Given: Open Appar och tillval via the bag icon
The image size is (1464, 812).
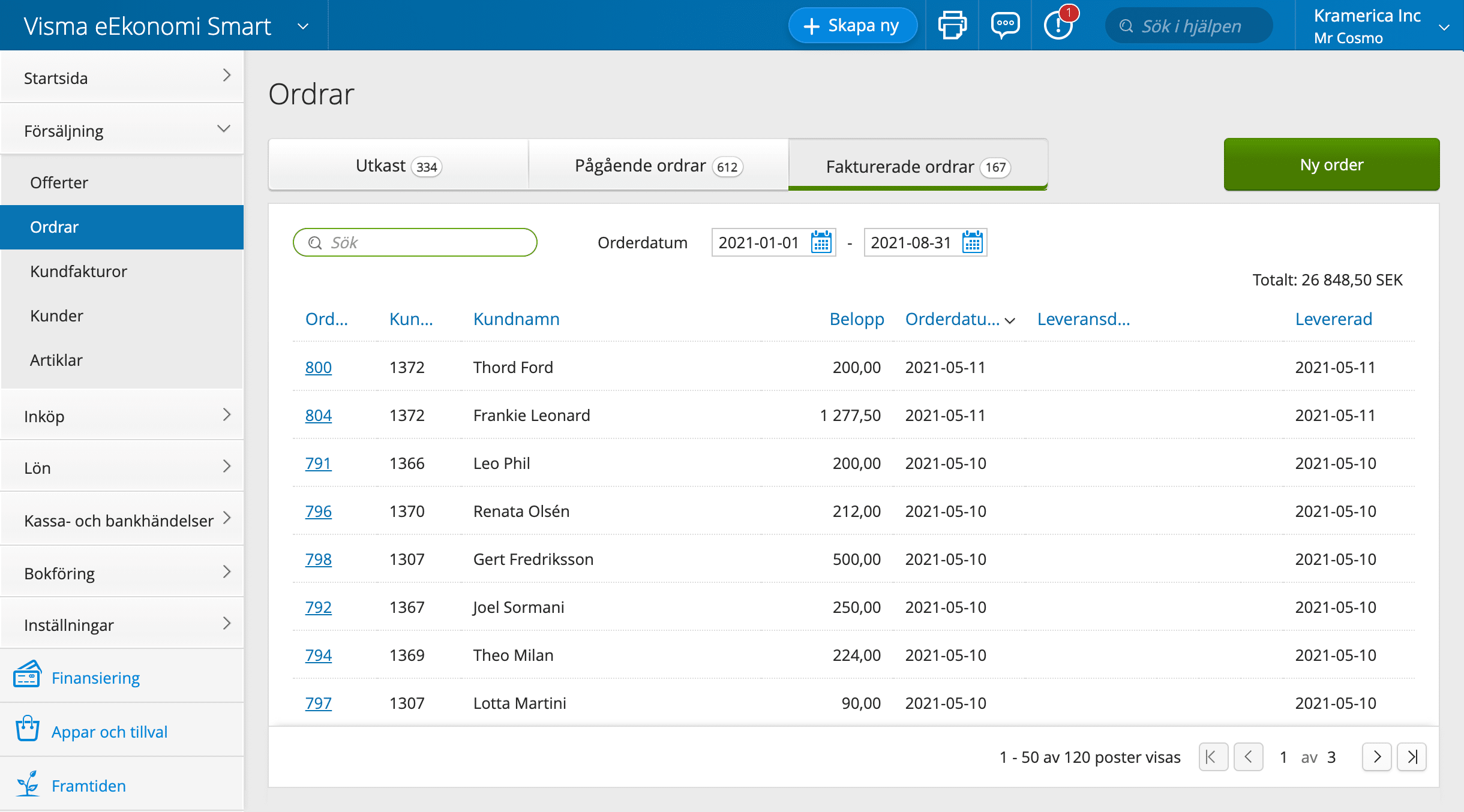Looking at the screenshot, I should click(27, 730).
